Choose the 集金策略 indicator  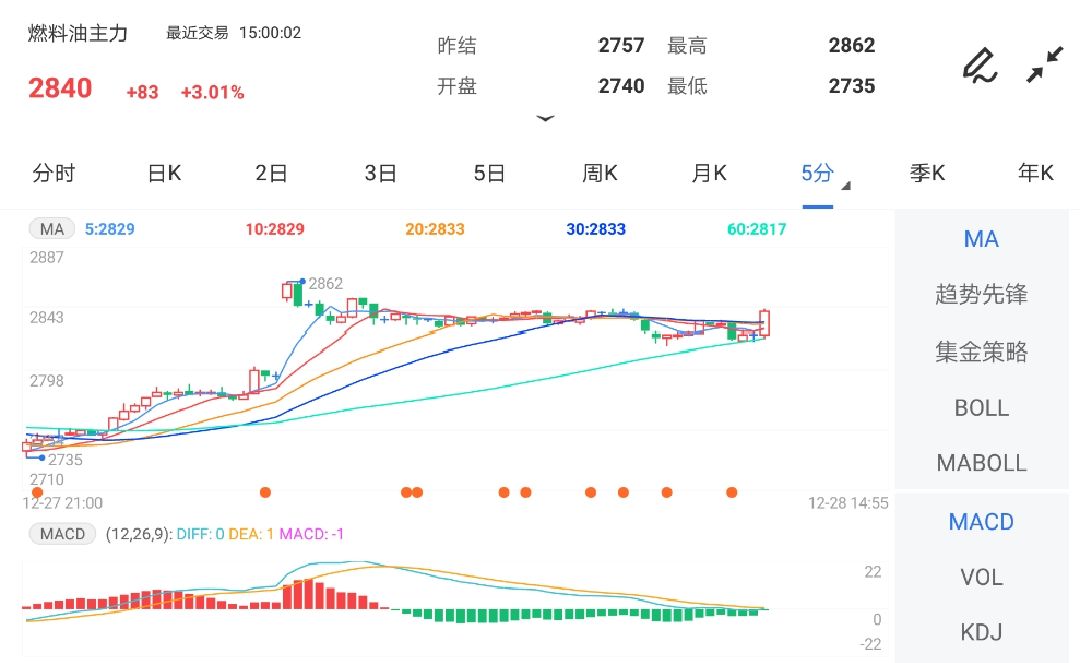click(981, 352)
